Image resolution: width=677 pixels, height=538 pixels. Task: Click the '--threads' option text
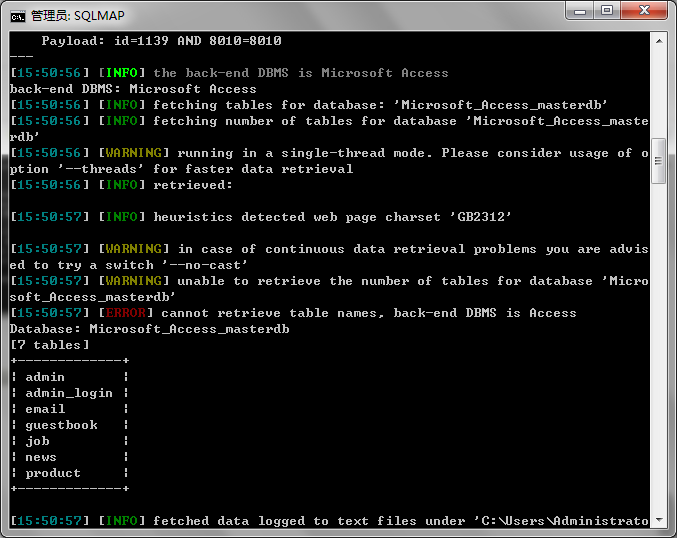(101, 168)
